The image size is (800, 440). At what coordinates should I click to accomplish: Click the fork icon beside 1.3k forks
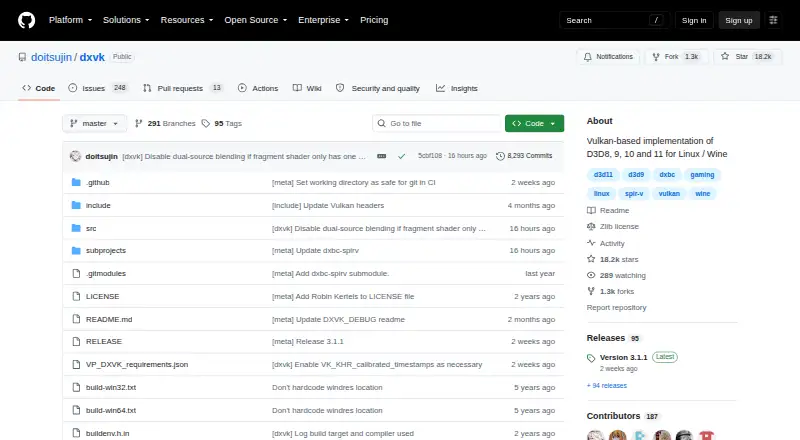(591, 291)
